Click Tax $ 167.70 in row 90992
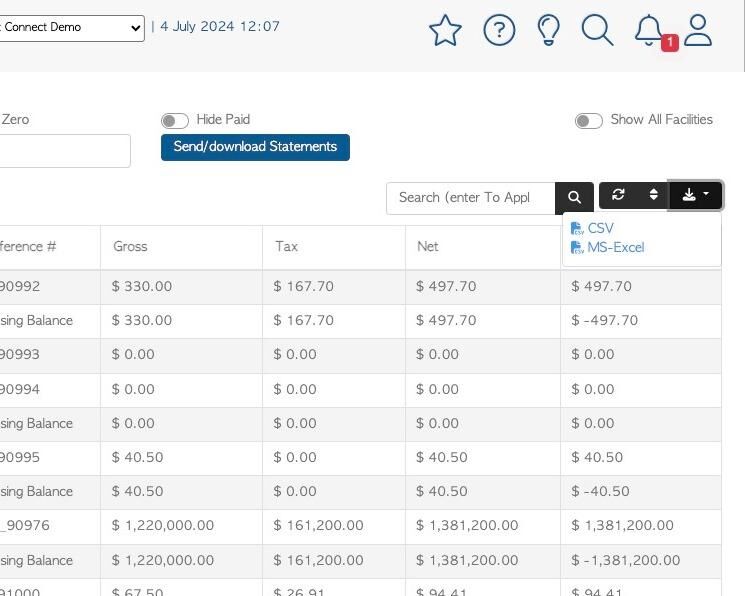Image resolution: width=745 pixels, height=596 pixels. [303, 287]
